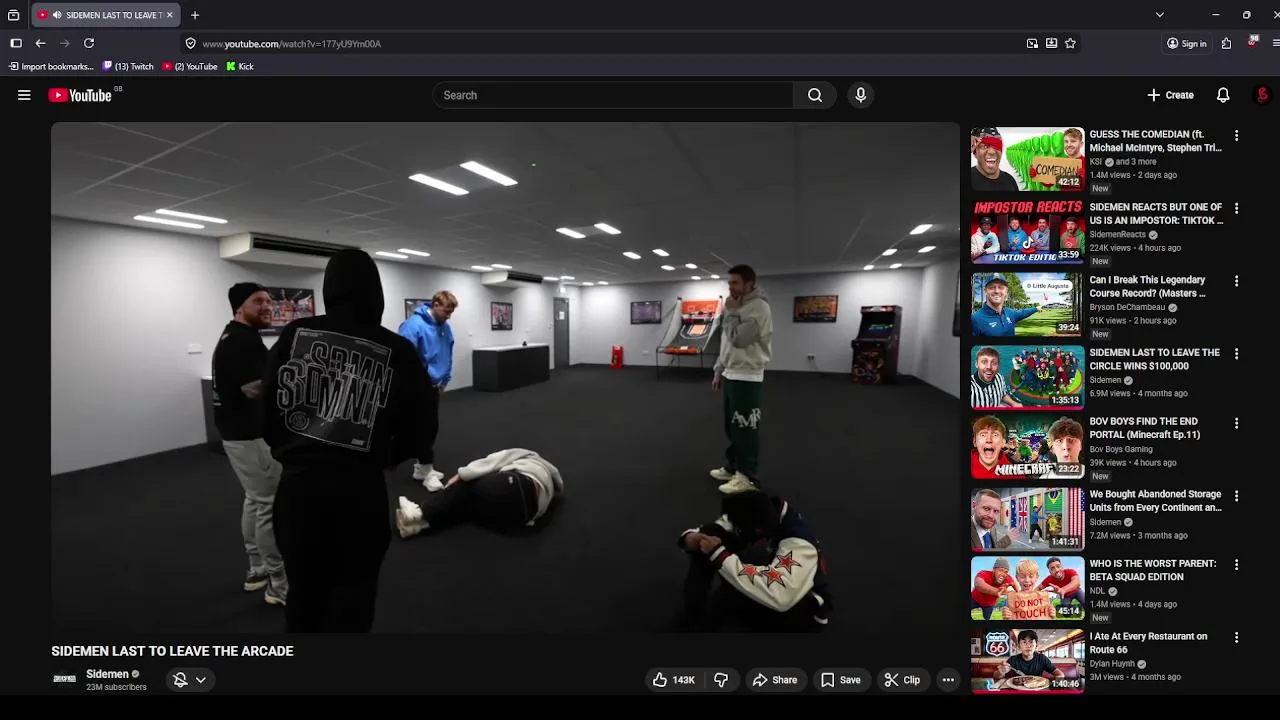Open IMPOSTOR REACTS TikTok thumbnail

[1027, 232]
